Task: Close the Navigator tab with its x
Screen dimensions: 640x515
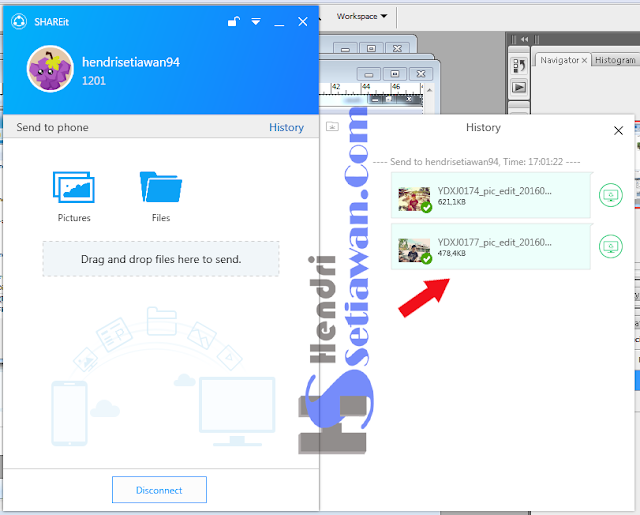Action: click(584, 60)
